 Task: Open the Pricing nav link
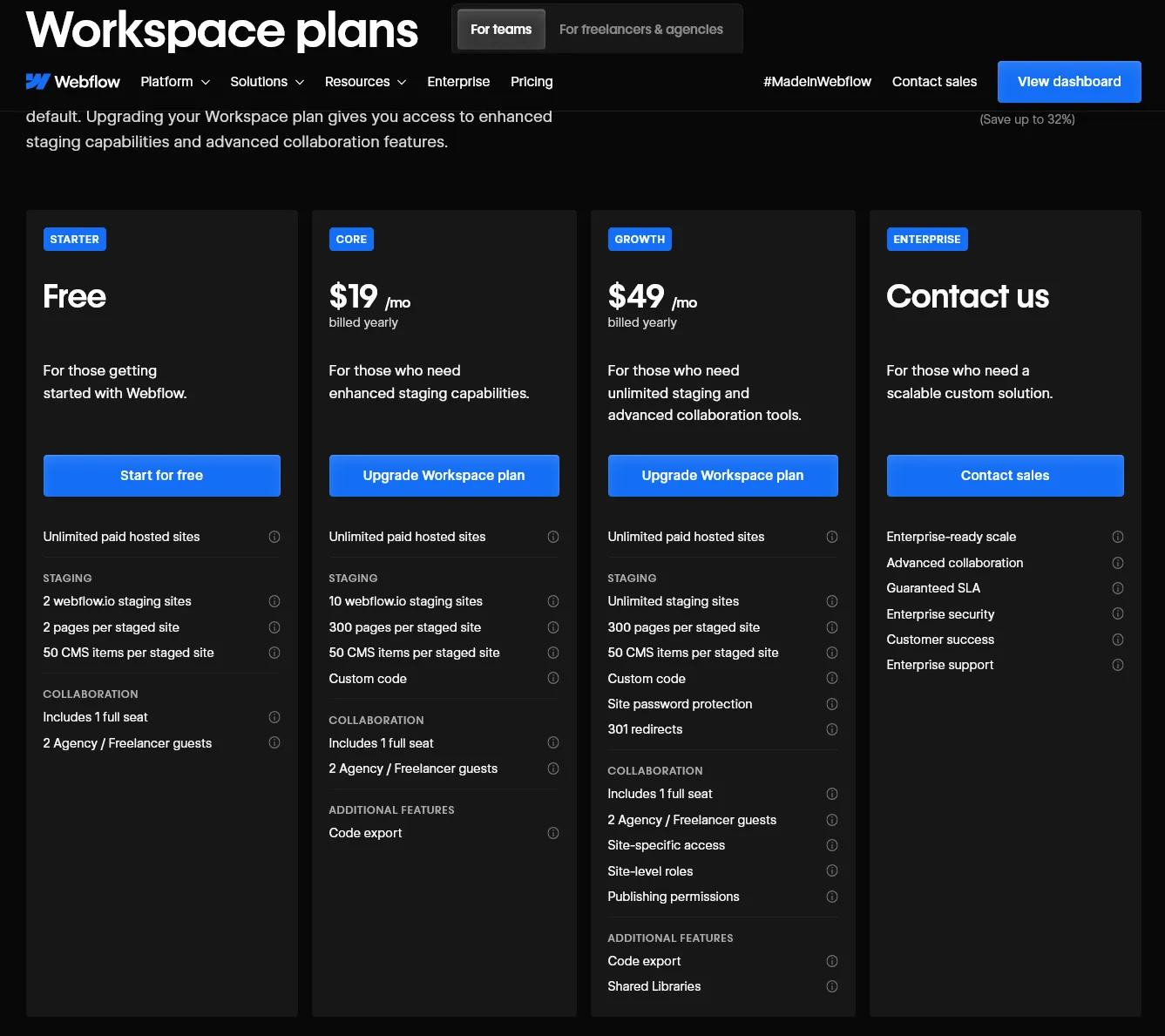pos(532,82)
